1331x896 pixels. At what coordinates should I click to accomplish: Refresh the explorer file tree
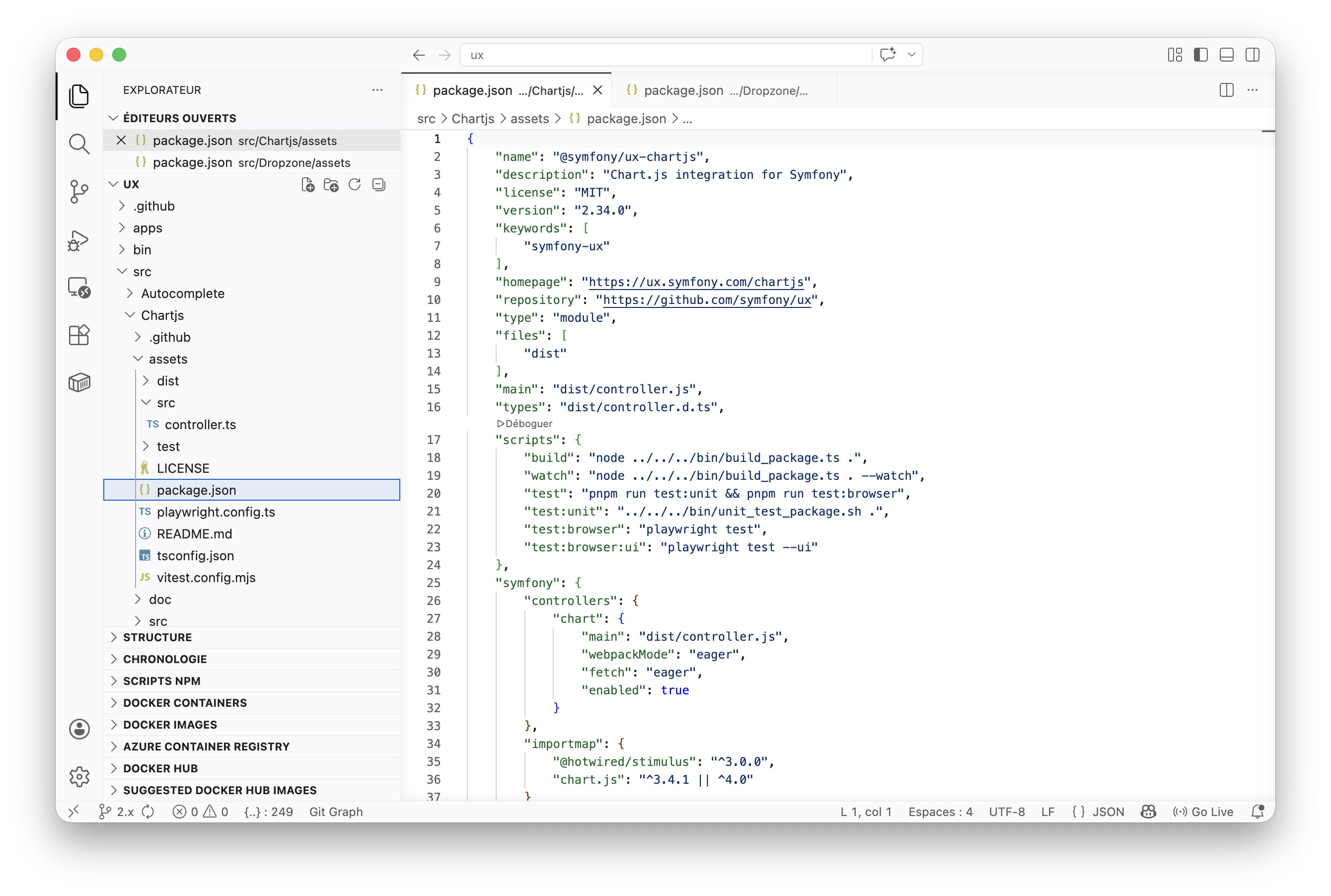tap(355, 185)
